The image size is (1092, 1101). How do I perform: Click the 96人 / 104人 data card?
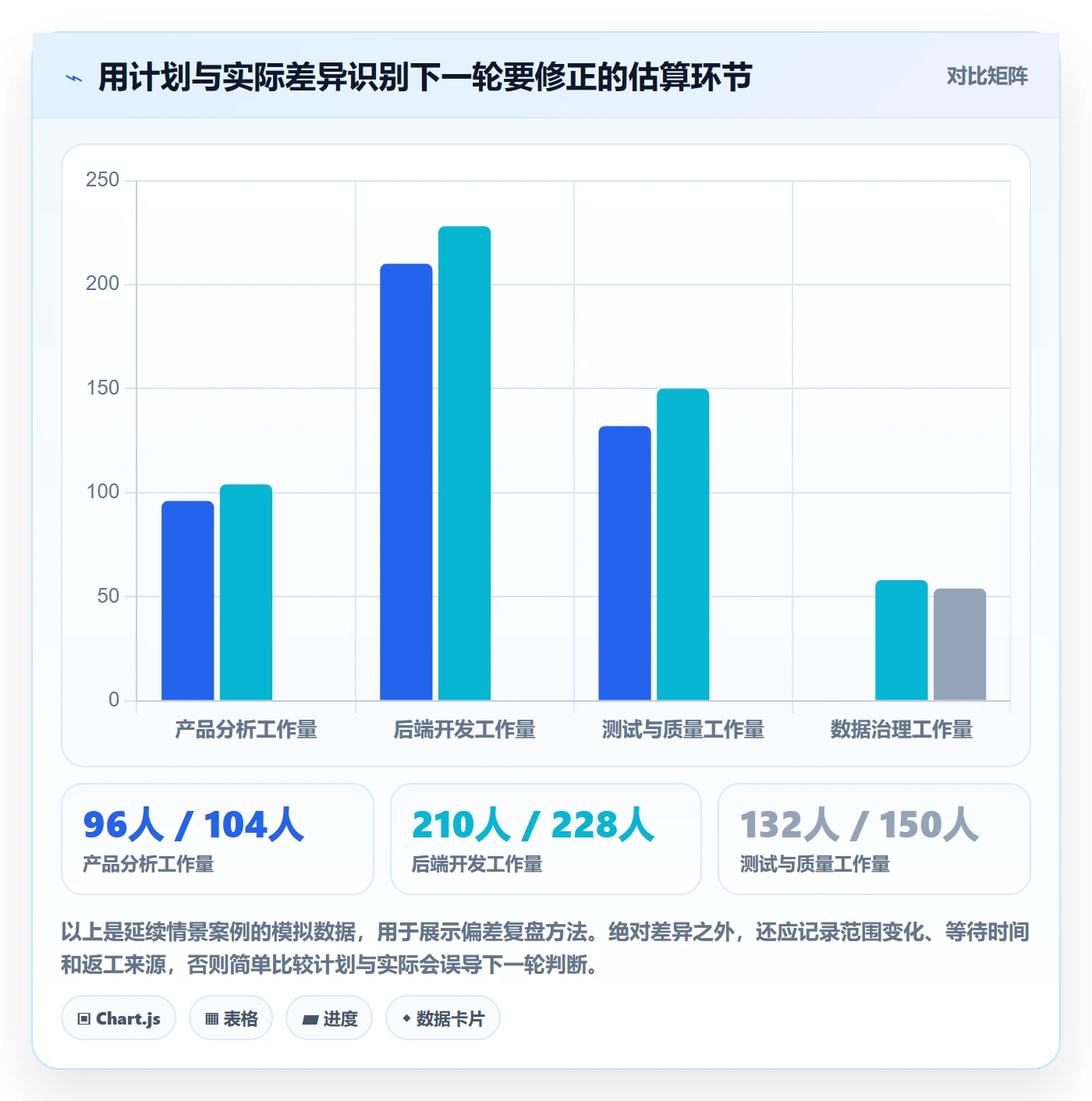218,839
